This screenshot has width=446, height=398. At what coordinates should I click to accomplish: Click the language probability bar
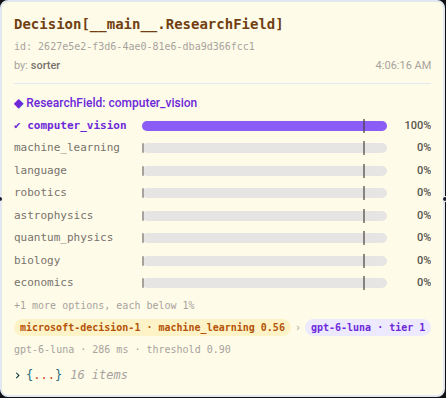click(x=264, y=171)
